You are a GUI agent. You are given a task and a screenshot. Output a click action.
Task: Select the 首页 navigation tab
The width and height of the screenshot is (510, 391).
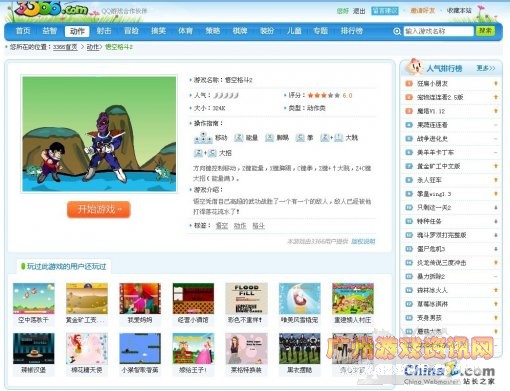coord(23,31)
